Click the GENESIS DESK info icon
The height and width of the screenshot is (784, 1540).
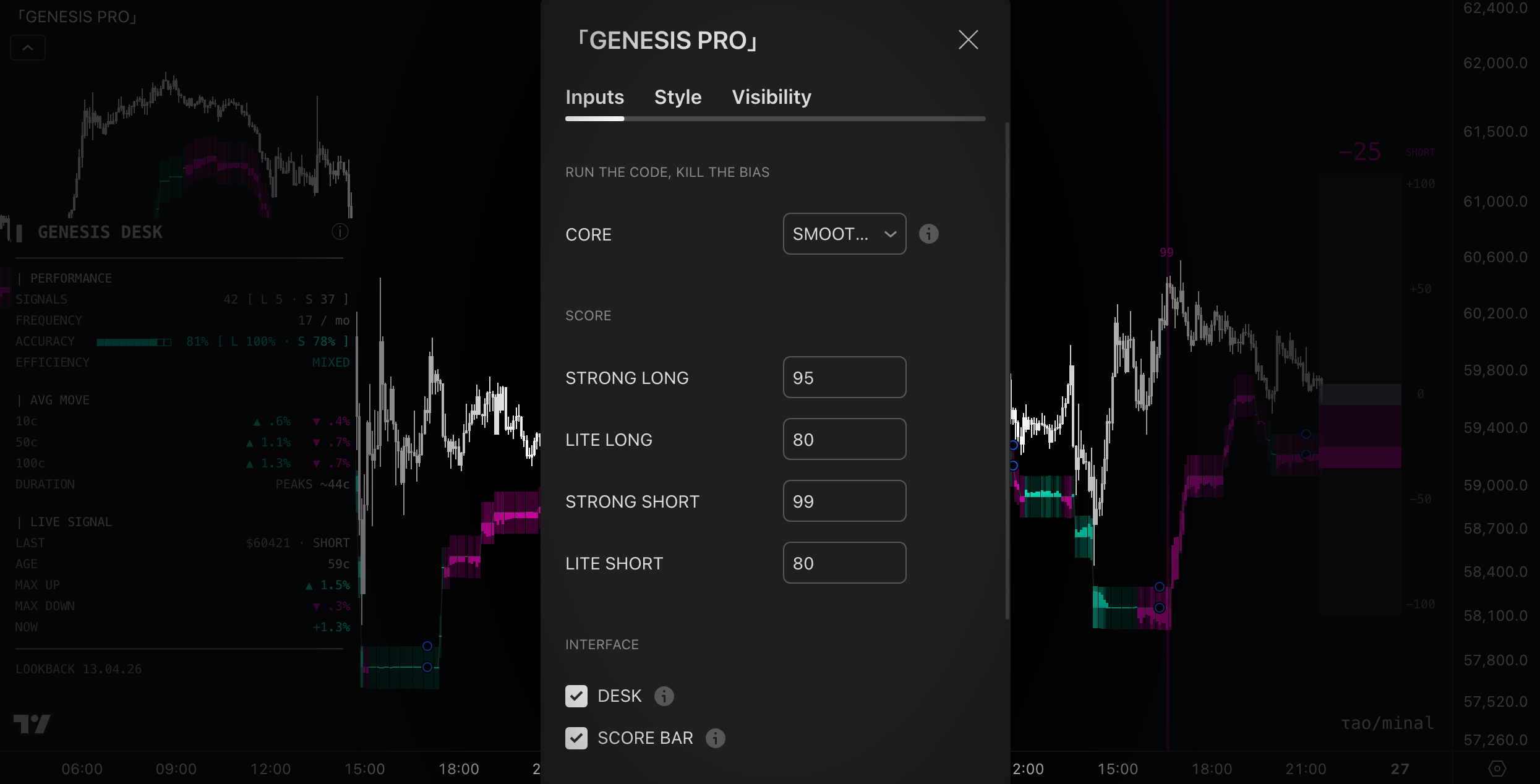[x=340, y=232]
